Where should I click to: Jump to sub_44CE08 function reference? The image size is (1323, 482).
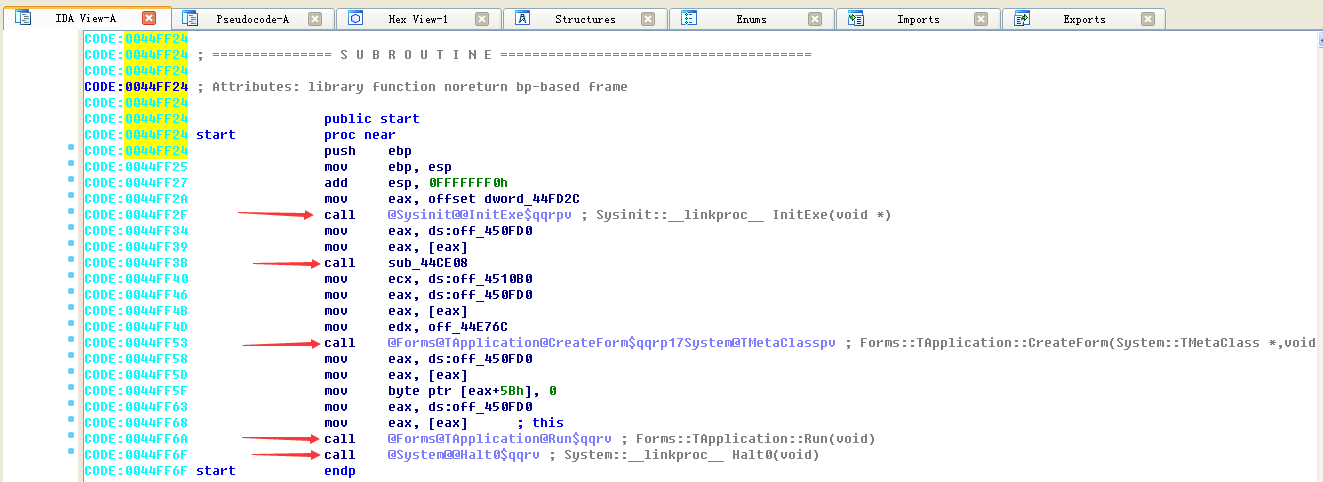(425, 263)
